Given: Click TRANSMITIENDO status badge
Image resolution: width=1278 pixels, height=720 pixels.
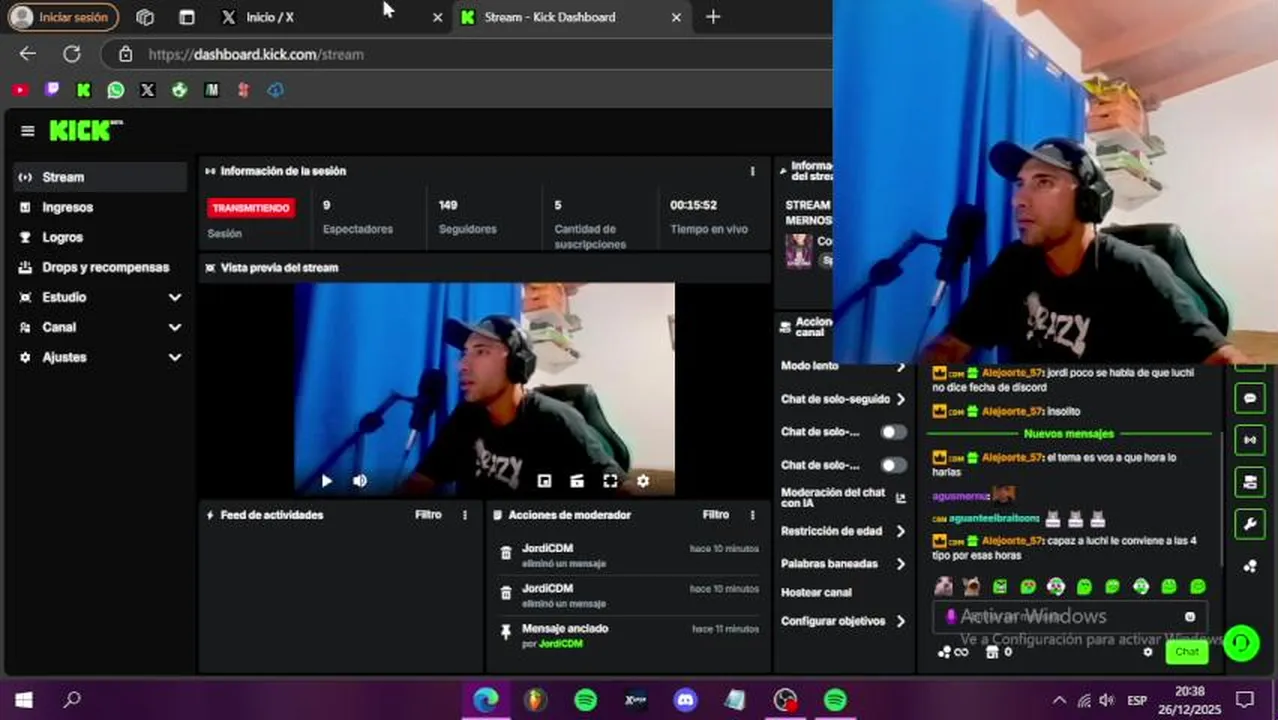Looking at the screenshot, I should (251, 208).
